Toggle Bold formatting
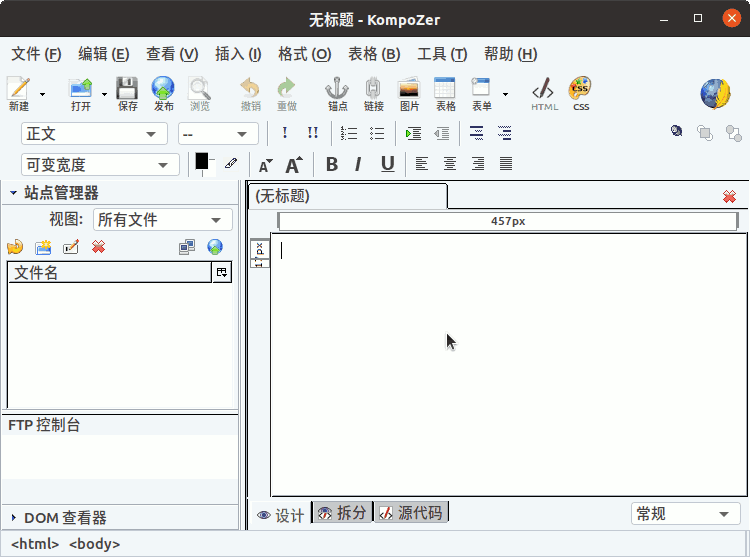This screenshot has height=557, width=750. tap(332, 164)
